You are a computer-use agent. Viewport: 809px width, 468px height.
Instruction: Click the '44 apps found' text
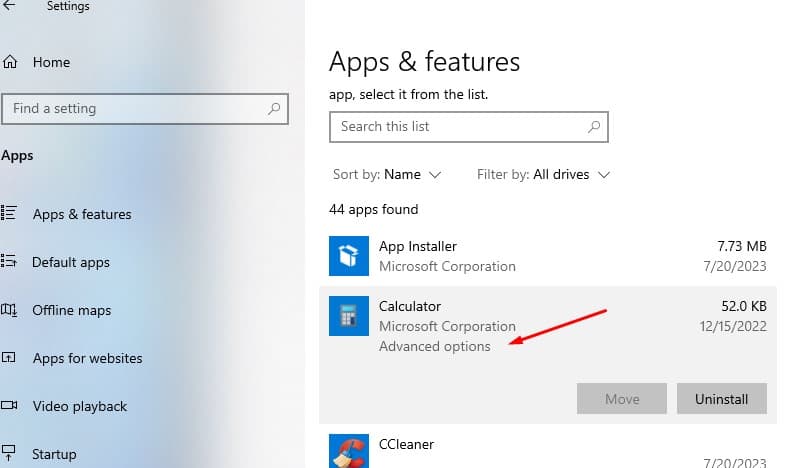pos(374,209)
